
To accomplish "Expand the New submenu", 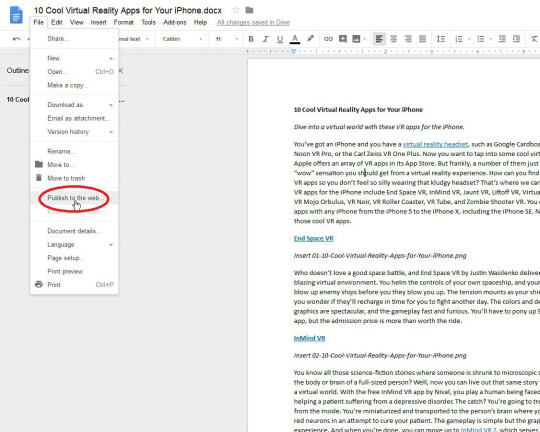I will tap(74, 58).
